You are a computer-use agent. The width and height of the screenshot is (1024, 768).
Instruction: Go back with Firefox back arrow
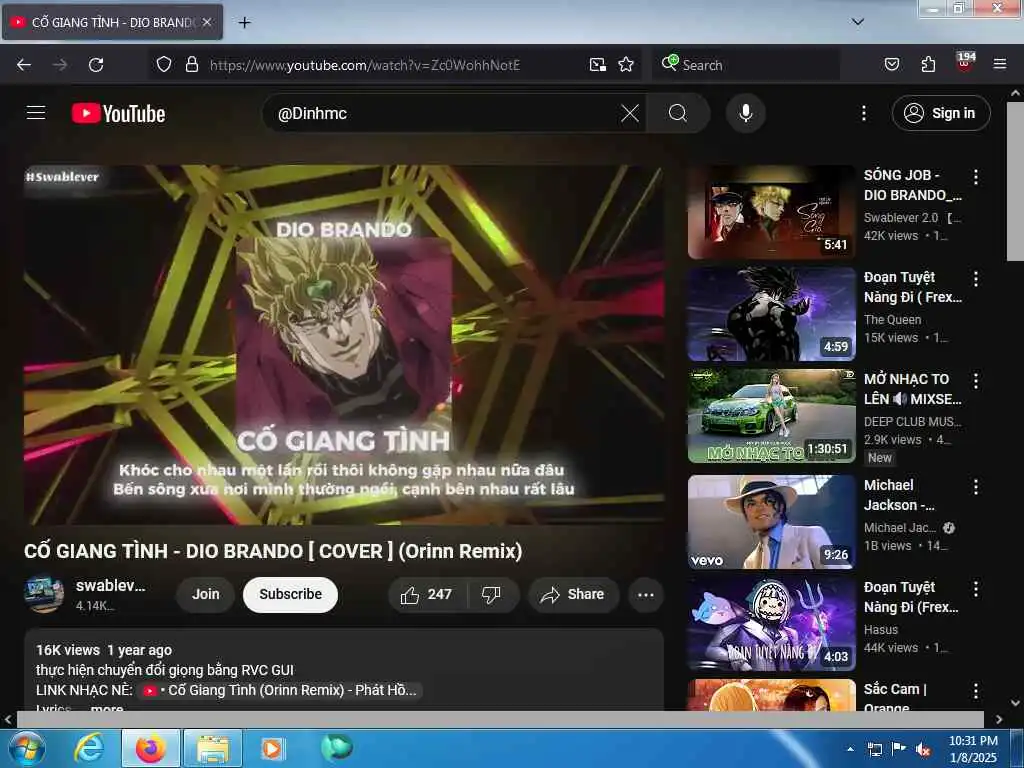tap(24, 65)
